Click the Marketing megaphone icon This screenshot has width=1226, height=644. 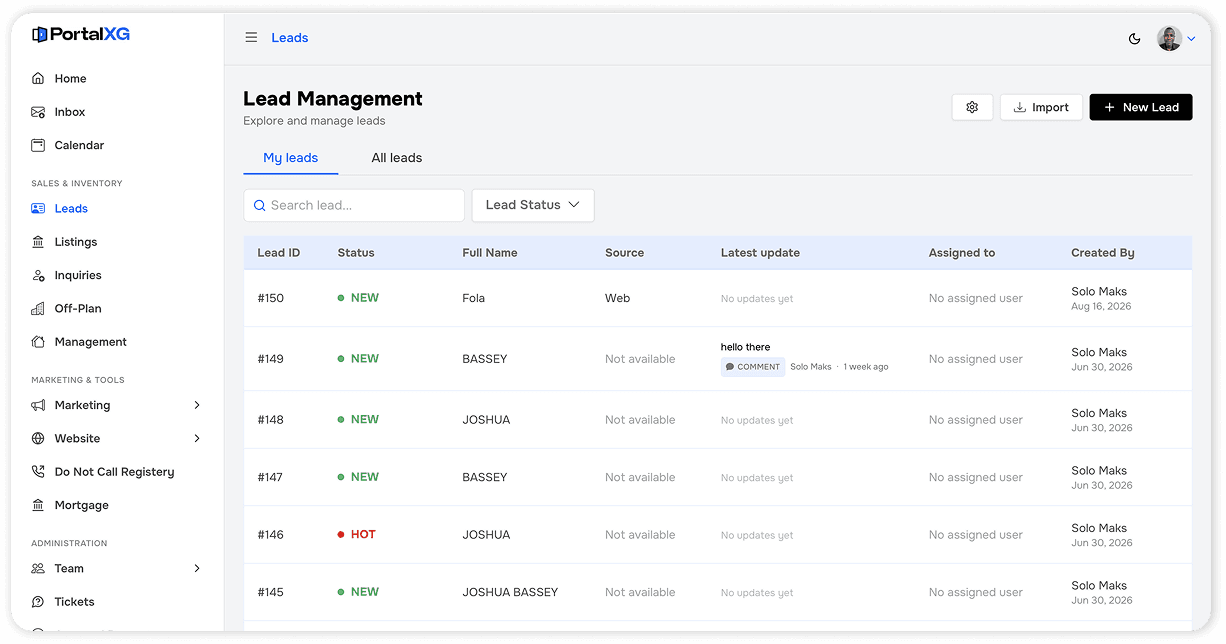click(38, 405)
